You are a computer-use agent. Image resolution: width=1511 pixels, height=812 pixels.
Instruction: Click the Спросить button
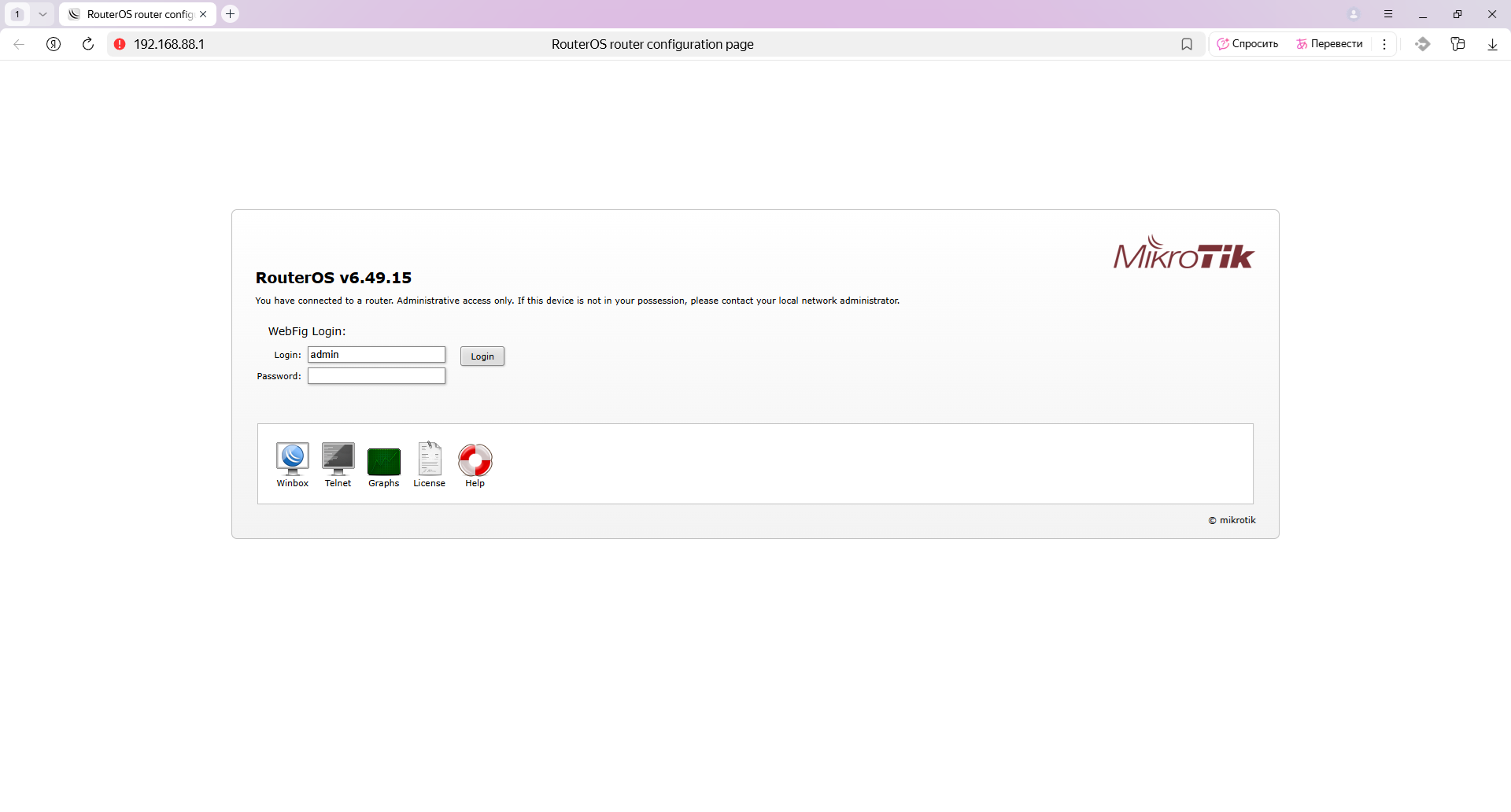pyautogui.click(x=1248, y=44)
